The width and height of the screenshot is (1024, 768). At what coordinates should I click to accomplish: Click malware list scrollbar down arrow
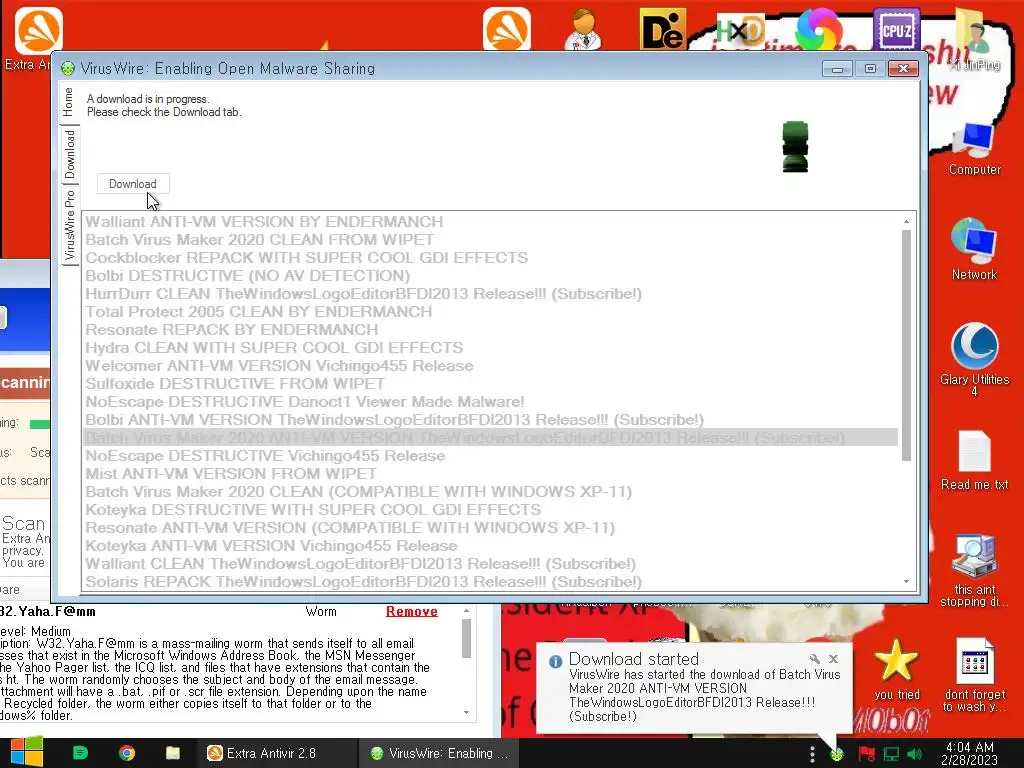pyautogui.click(x=906, y=581)
